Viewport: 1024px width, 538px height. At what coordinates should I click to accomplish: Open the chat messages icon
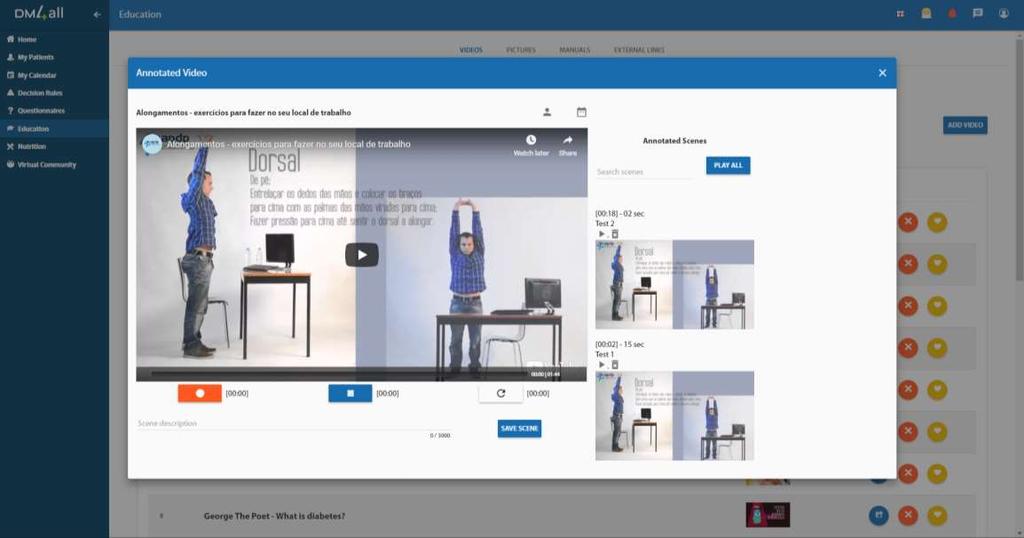coord(978,14)
